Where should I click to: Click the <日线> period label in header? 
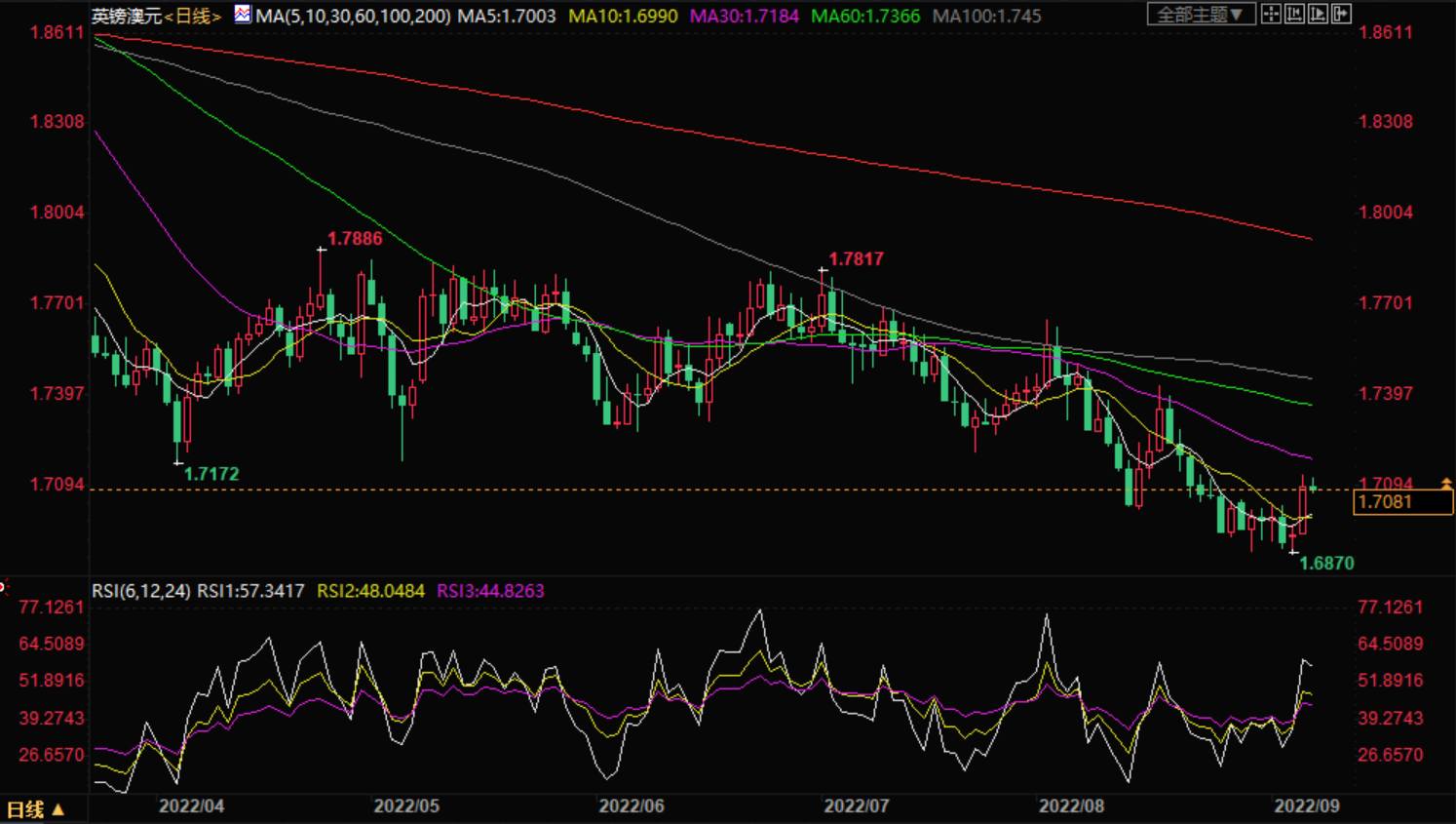click(x=193, y=16)
